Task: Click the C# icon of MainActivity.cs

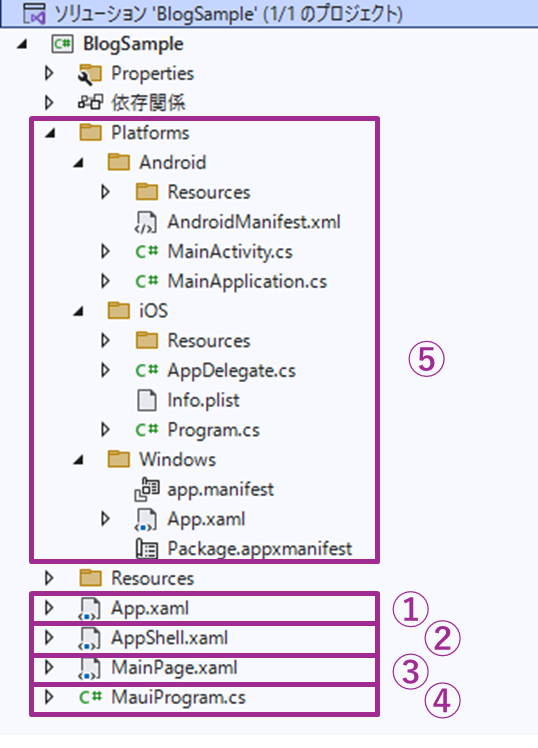Action: pos(146,251)
